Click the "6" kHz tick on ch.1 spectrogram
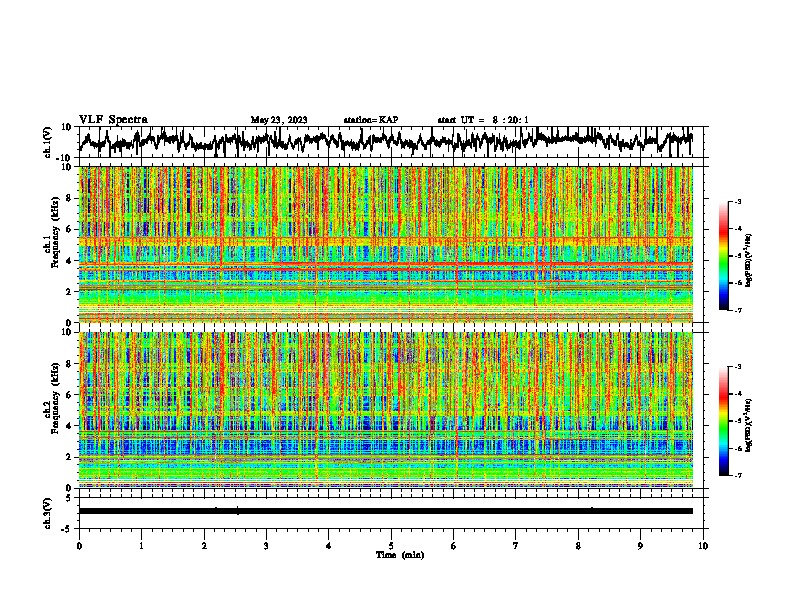Viewport: 792px width, 612px height. tap(68, 229)
